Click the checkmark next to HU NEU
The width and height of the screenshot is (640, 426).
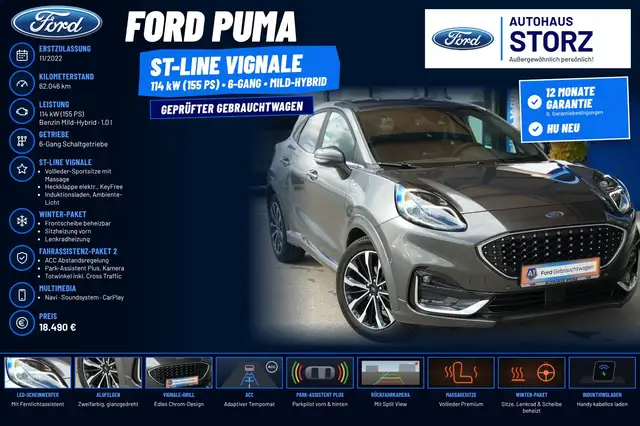(x=535, y=129)
